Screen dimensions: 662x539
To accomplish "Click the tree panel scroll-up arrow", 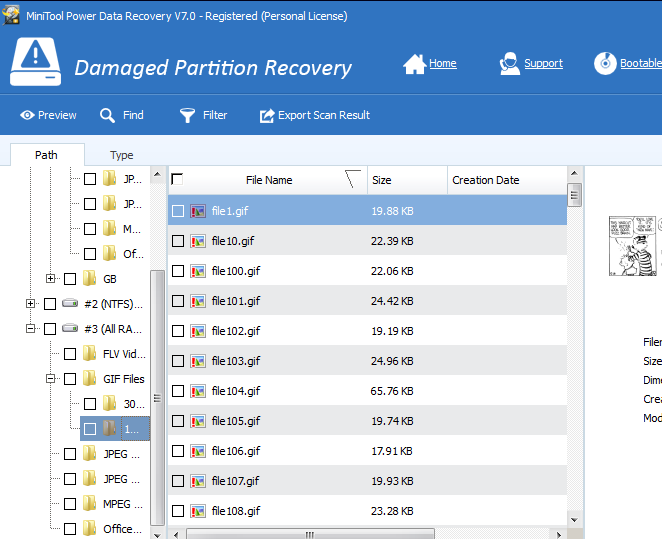I will (157, 174).
